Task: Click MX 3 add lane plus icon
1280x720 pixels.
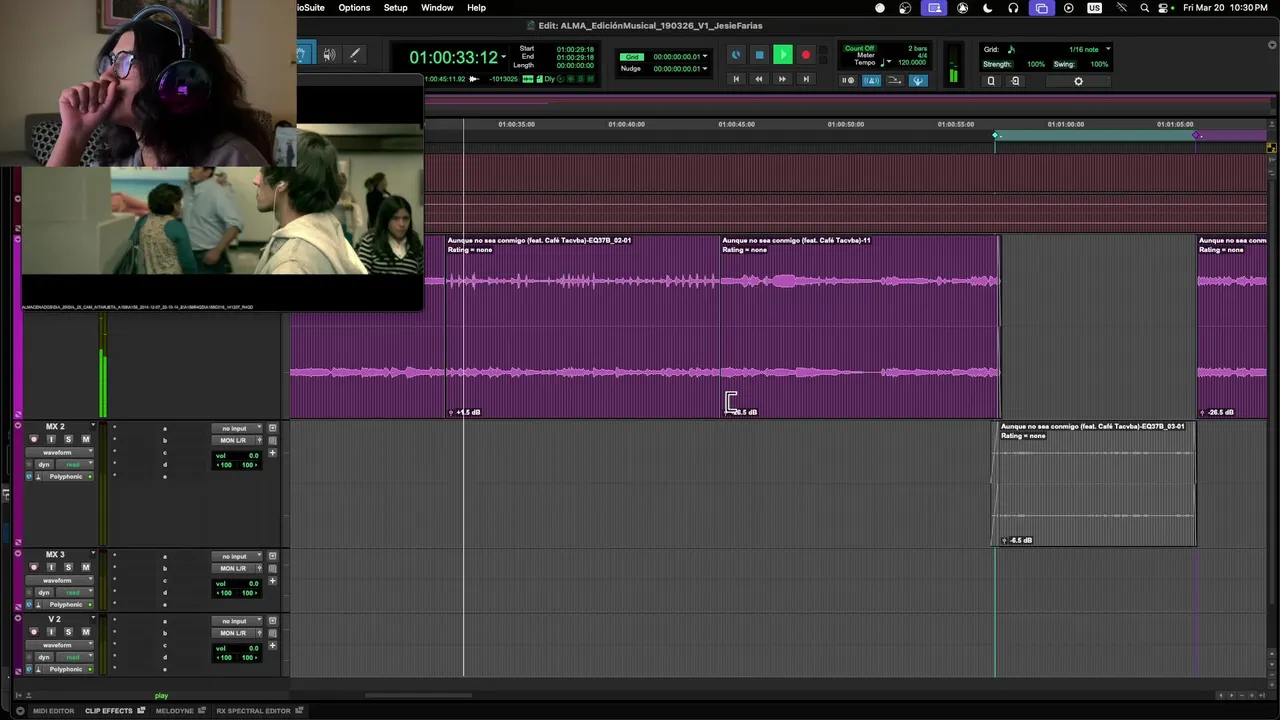Action: [x=272, y=581]
